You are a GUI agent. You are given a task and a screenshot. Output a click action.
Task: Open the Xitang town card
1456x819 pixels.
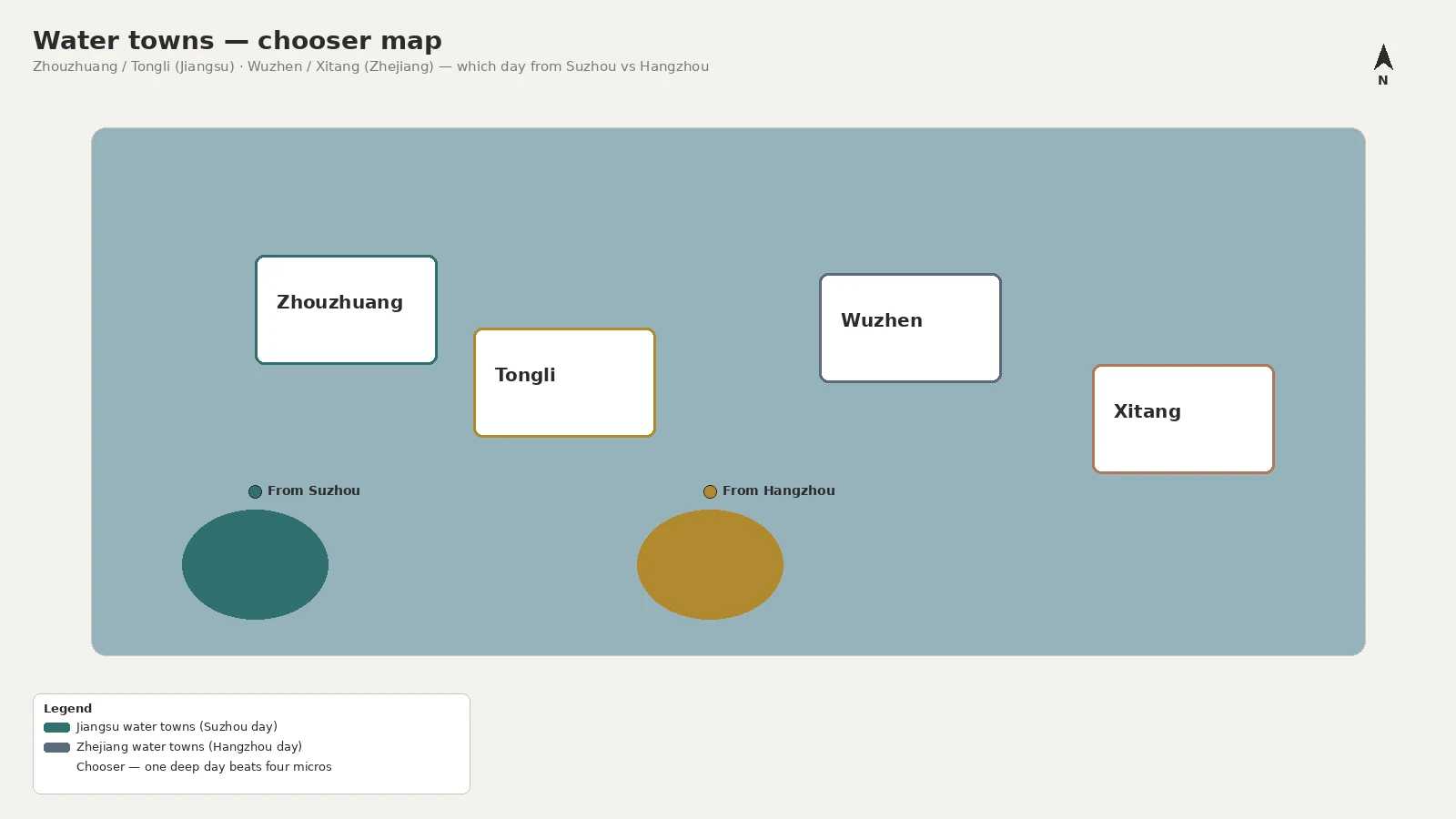(x=1183, y=419)
